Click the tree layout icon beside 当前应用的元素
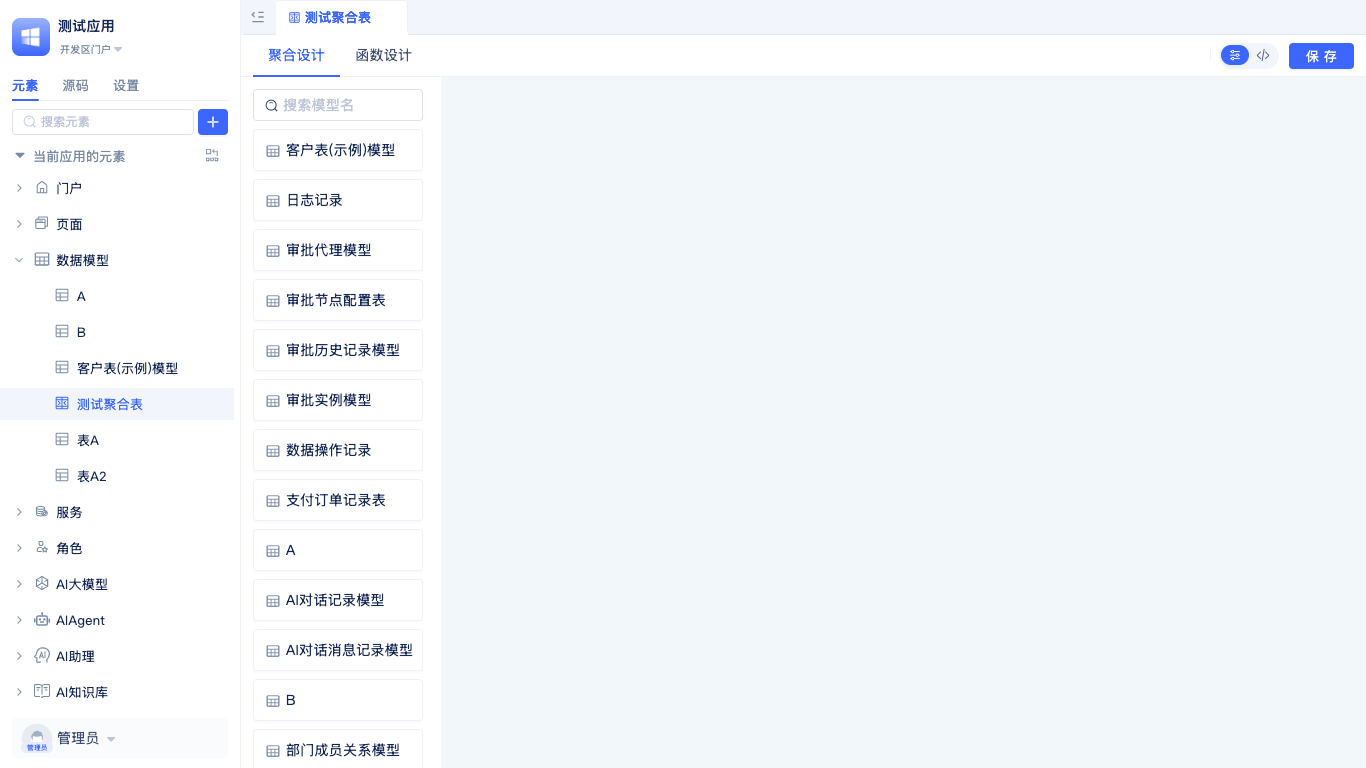Screen dimensions: 1366x768 (212, 156)
